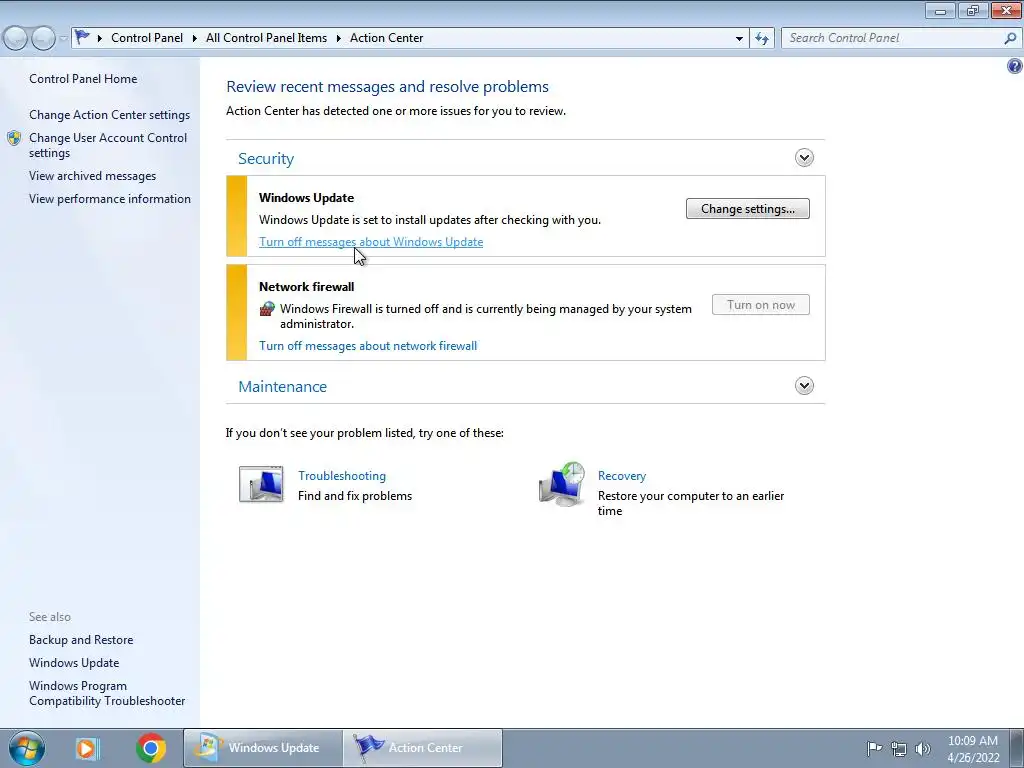The height and width of the screenshot is (768, 1024).
Task: Click the Change settings... button
Action: (748, 209)
